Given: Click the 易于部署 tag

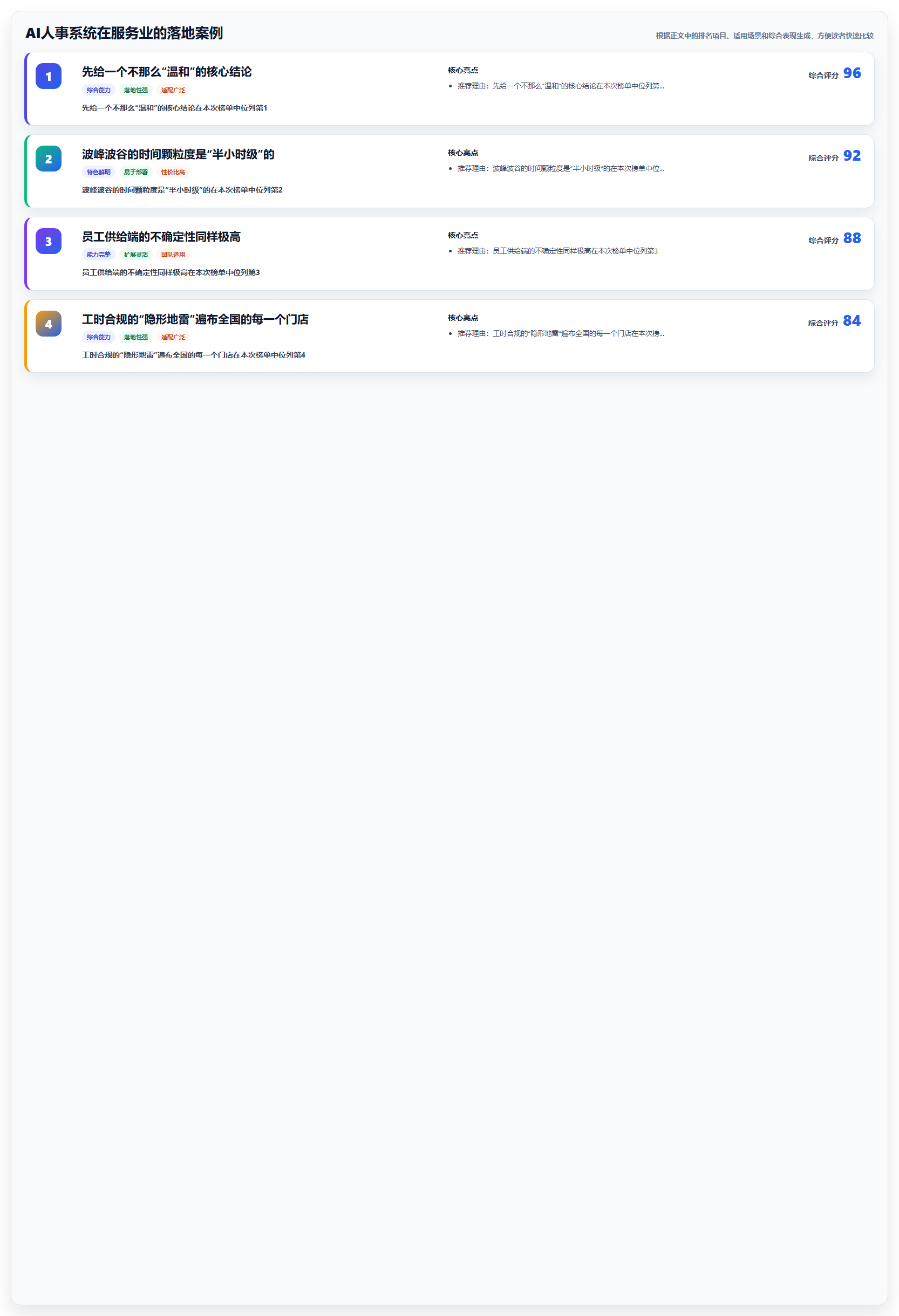Looking at the screenshot, I should [136, 172].
